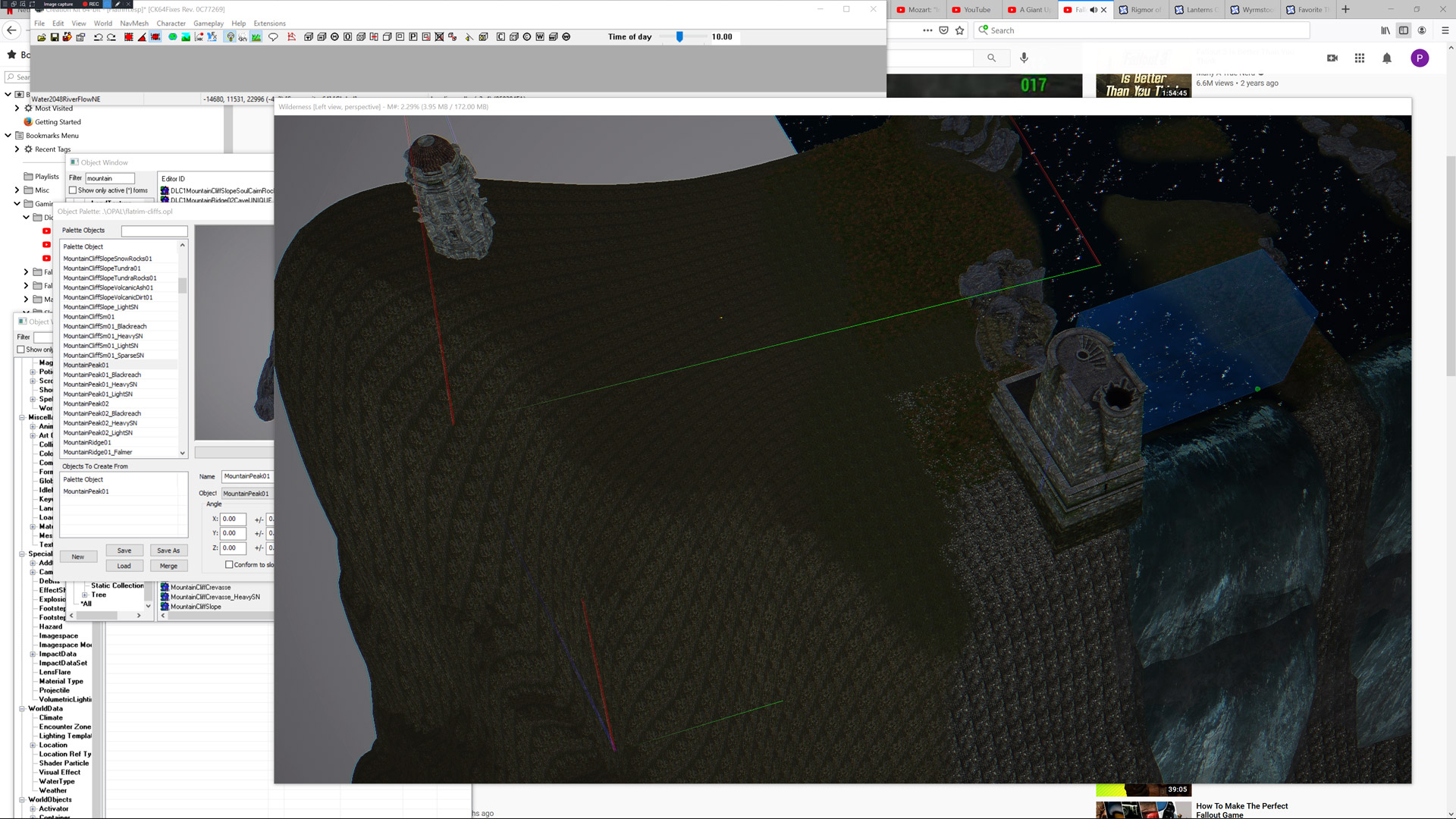Open the Gameplay menu
The width and height of the screenshot is (1456, 819).
point(209,24)
